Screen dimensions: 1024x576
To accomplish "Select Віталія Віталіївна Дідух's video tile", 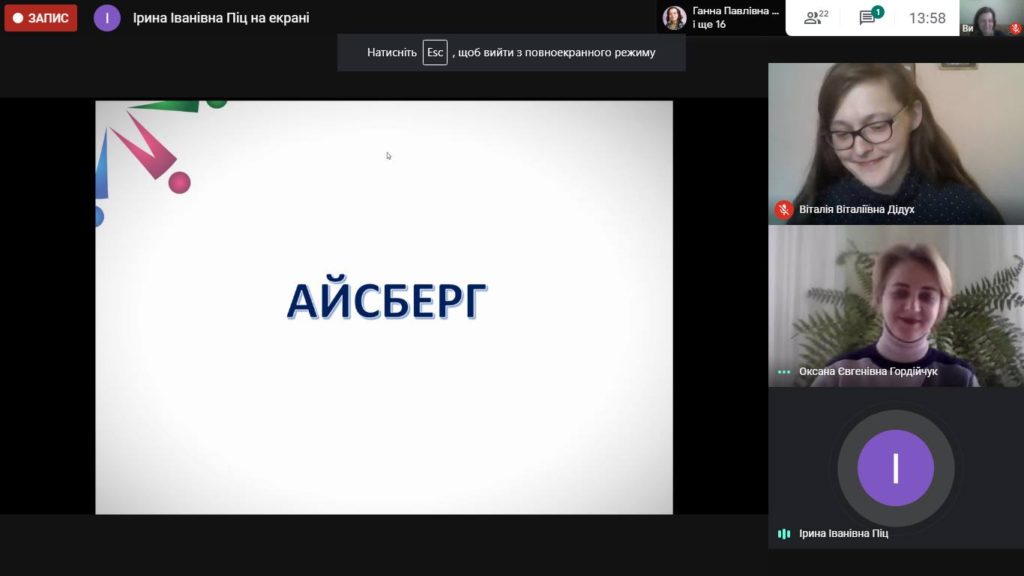I will 896,144.
